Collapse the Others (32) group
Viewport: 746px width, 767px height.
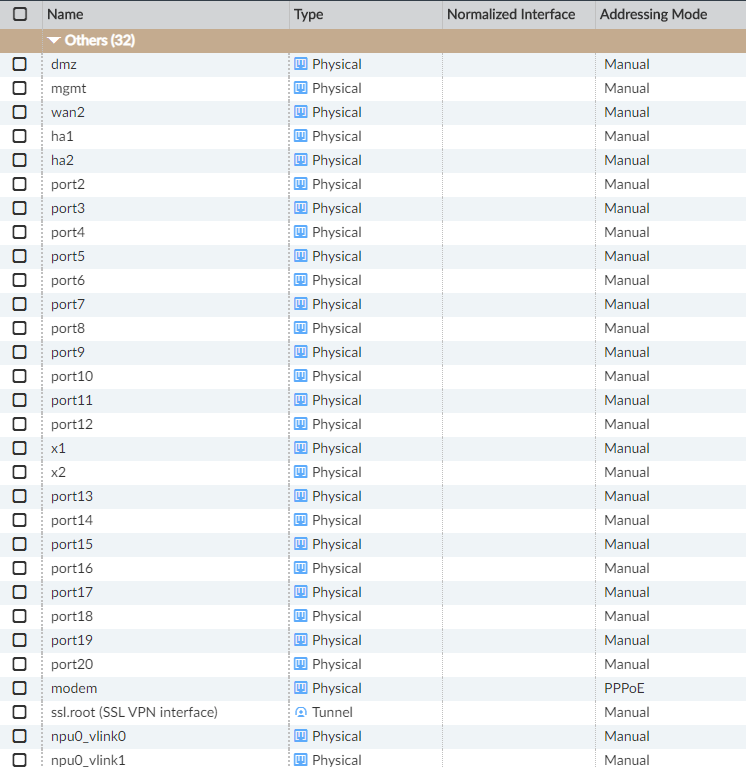pyautogui.click(x=54, y=40)
